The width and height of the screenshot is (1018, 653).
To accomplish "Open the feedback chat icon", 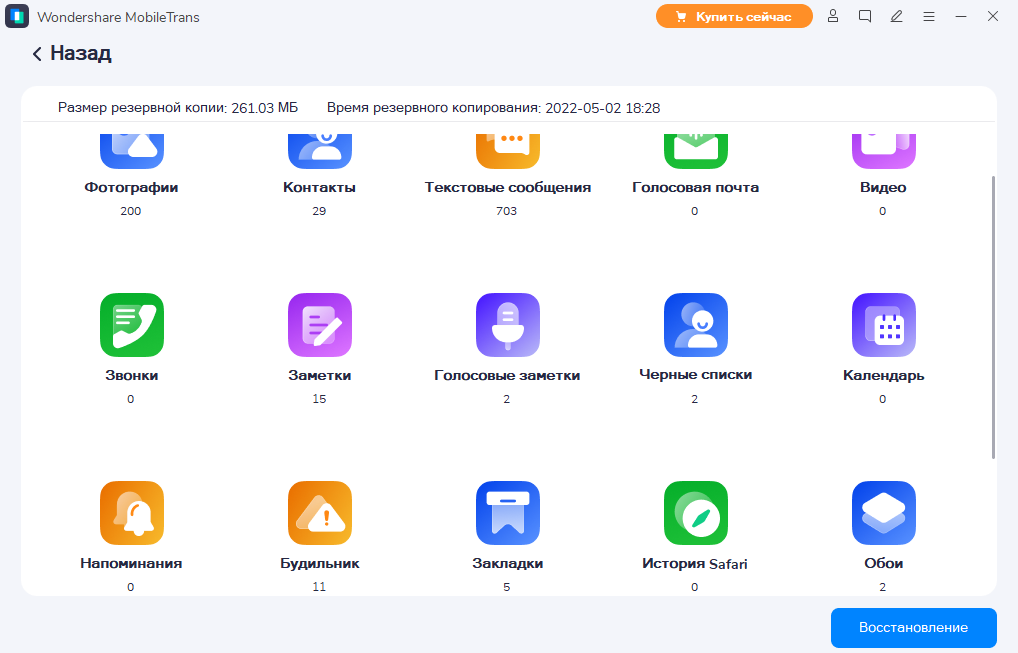I will [x=865, y=16].
